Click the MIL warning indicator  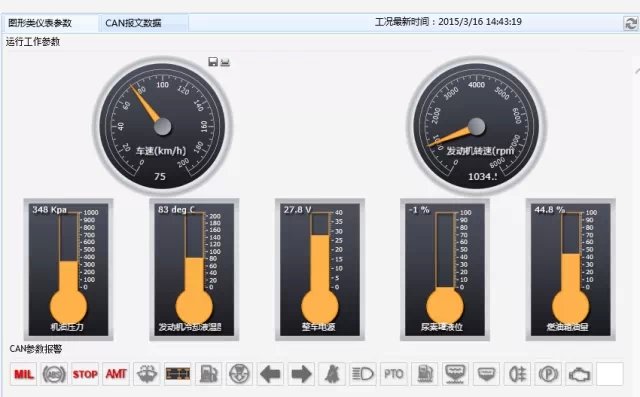(23, 374)
